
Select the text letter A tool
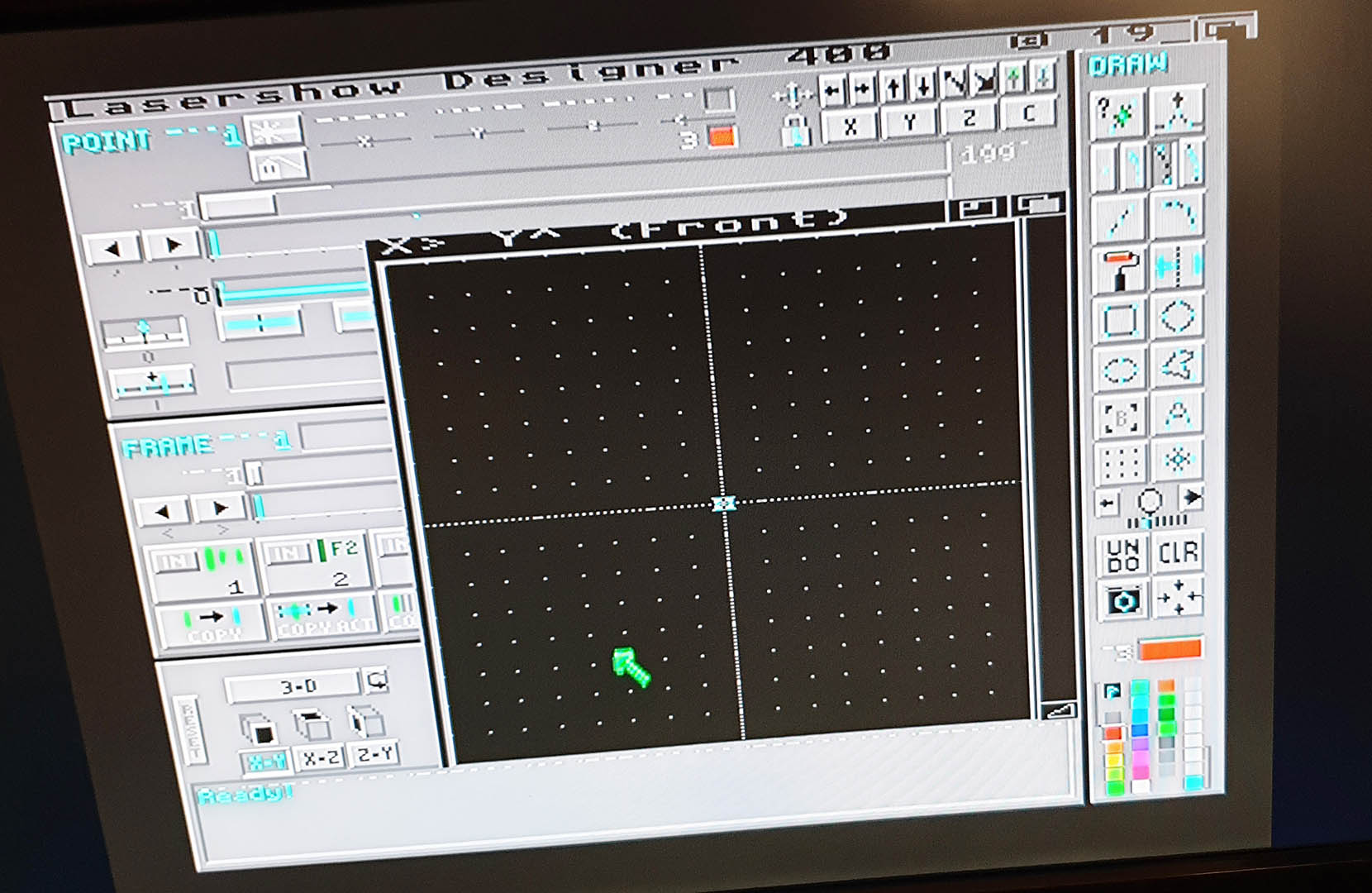tap(1178, 414)
